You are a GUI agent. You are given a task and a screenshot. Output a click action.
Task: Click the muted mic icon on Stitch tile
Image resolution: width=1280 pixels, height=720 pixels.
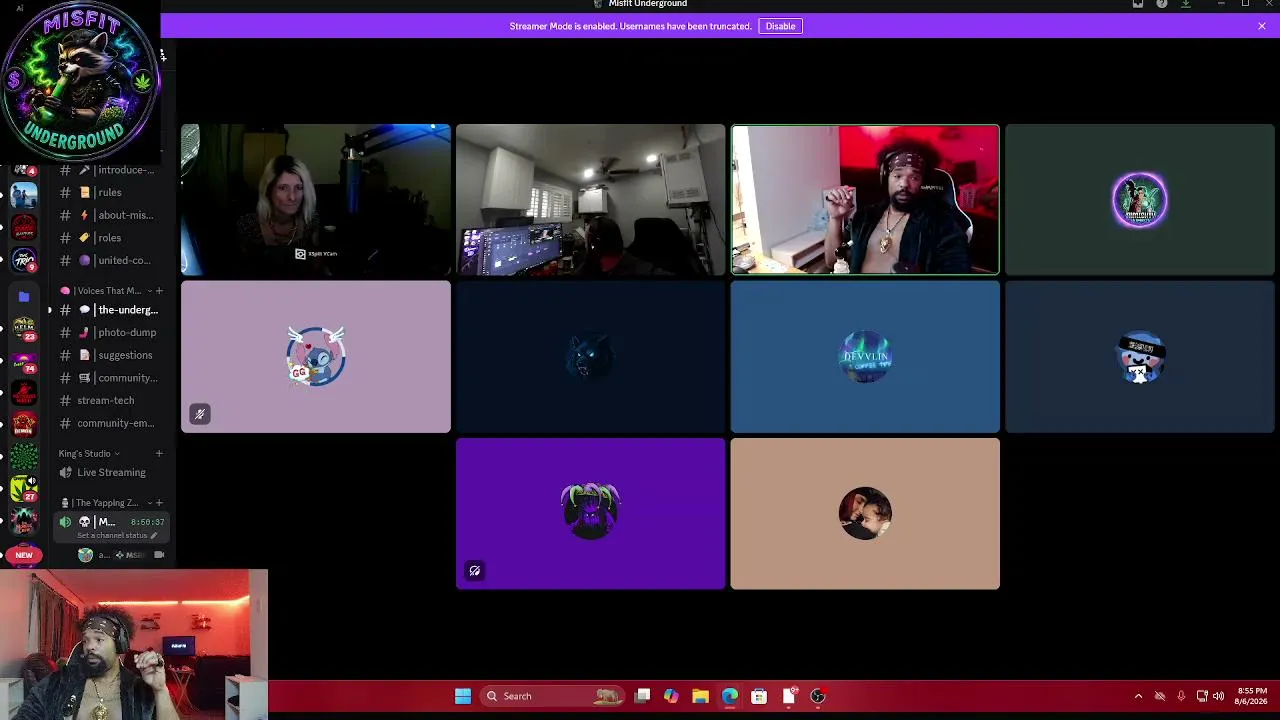[200, 414]
